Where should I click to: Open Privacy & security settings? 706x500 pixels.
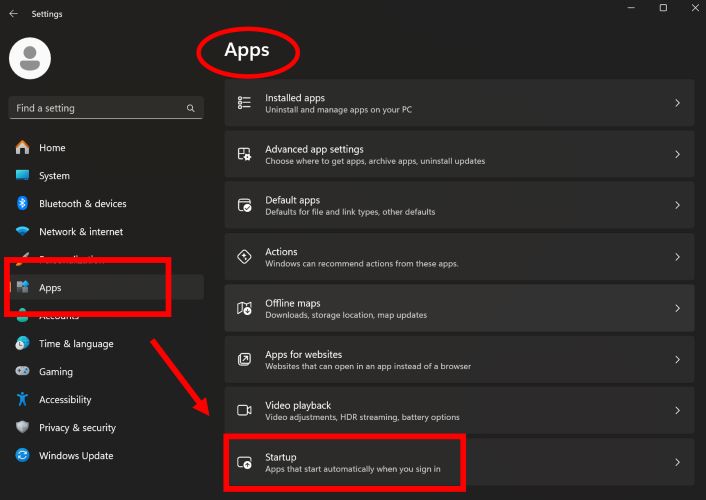77,428
